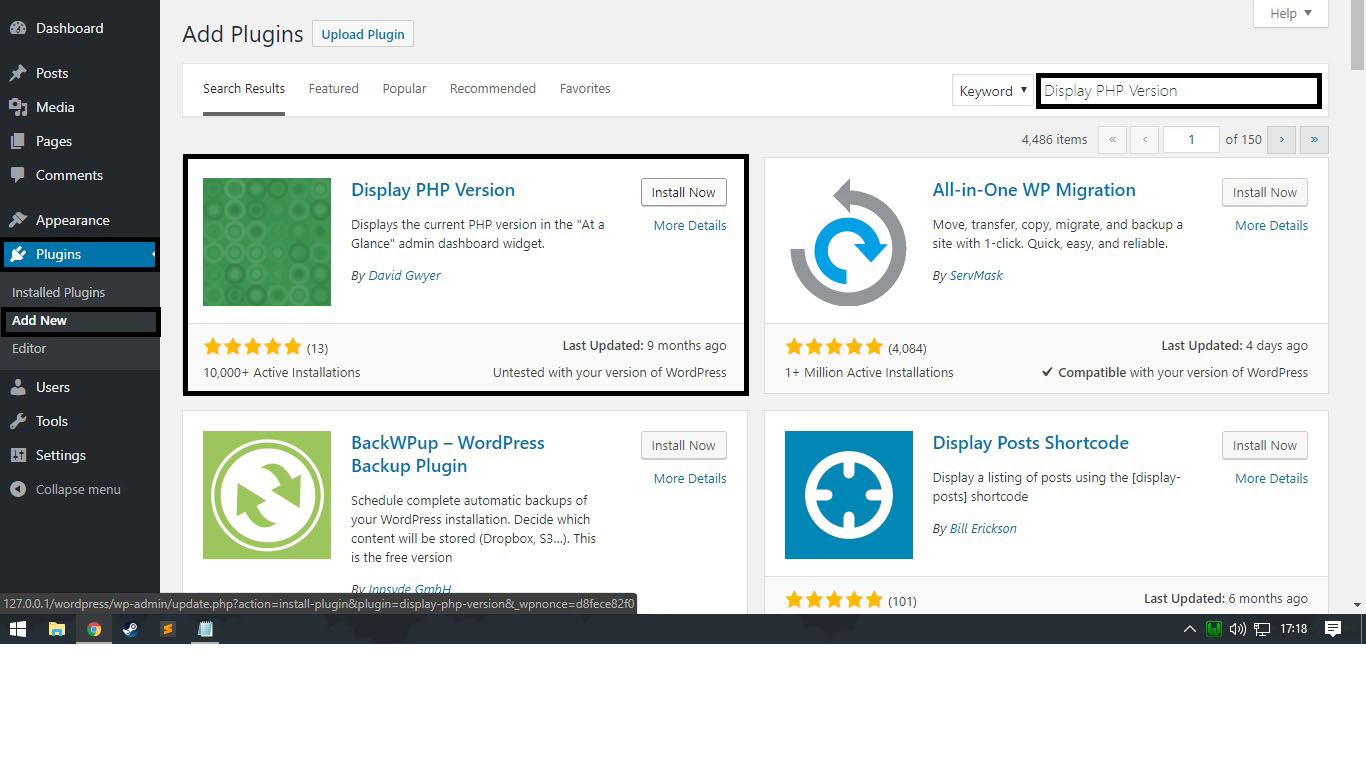This screenshot has height=768, width=1366.
Task: Install the All-in-One WP Migration plugin
Action: point(1265,192)
